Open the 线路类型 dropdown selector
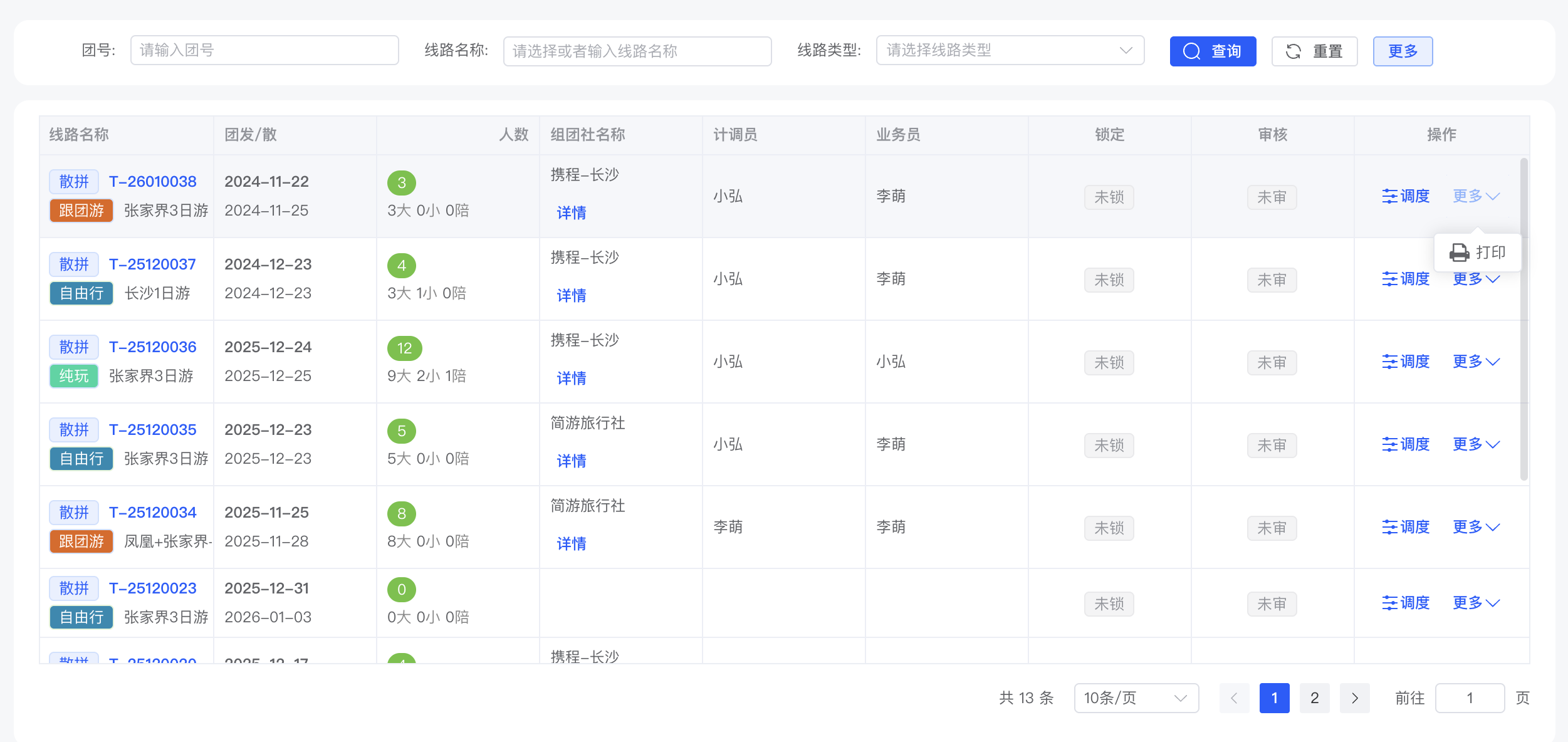Screen dimensions: 1568x742 pyautogui.click(x=1010, y=50)
